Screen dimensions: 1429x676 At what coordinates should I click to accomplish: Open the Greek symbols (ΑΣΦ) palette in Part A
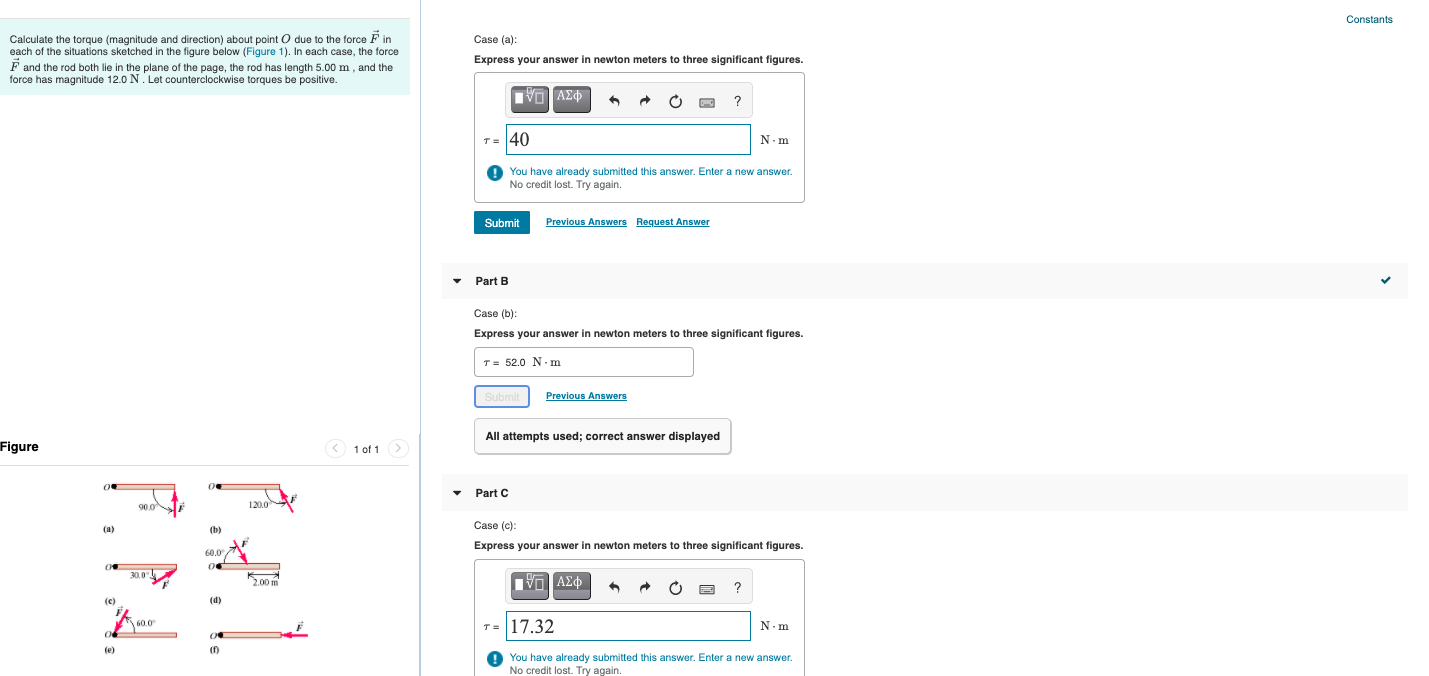tap(569, 100)
